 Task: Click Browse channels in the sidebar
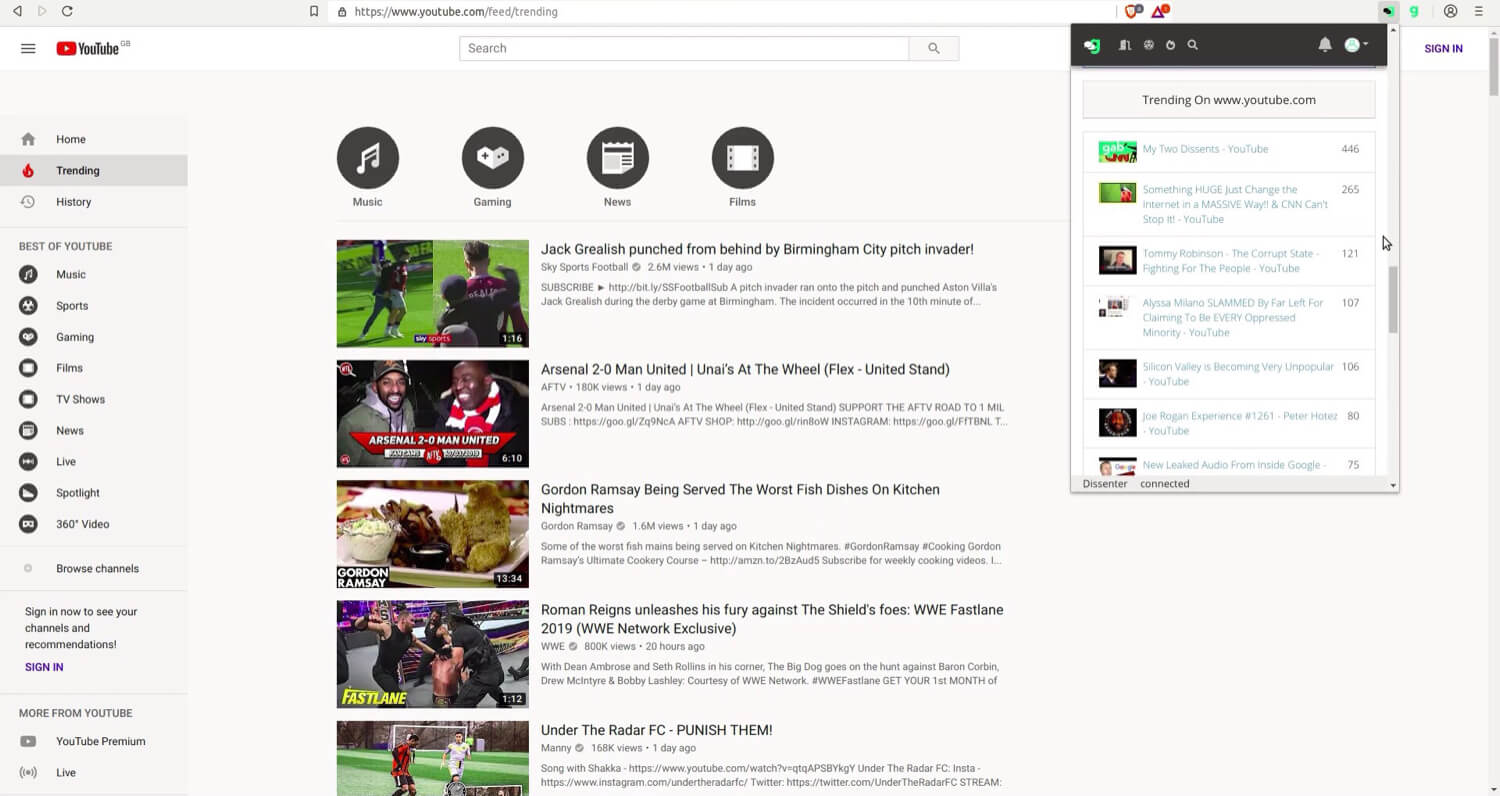click(93, 568)
